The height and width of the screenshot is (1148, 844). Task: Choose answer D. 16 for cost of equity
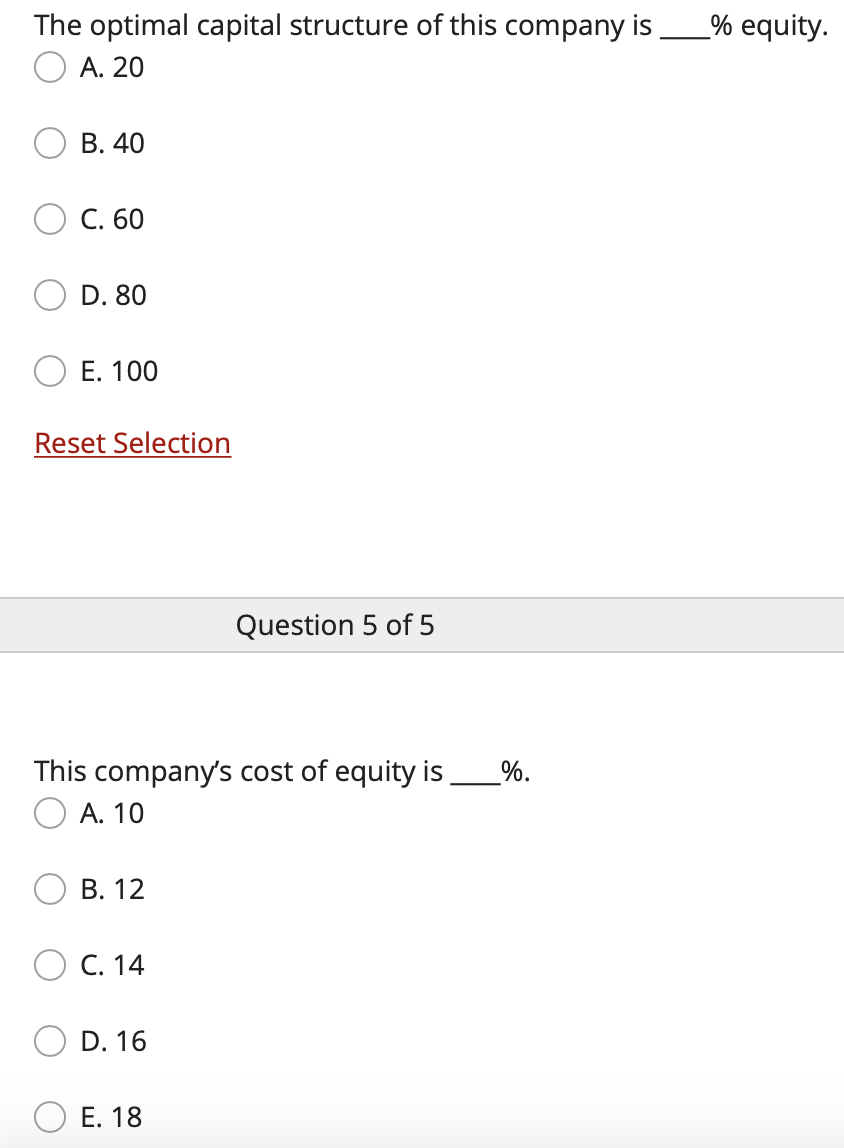tap(49, 1041)
